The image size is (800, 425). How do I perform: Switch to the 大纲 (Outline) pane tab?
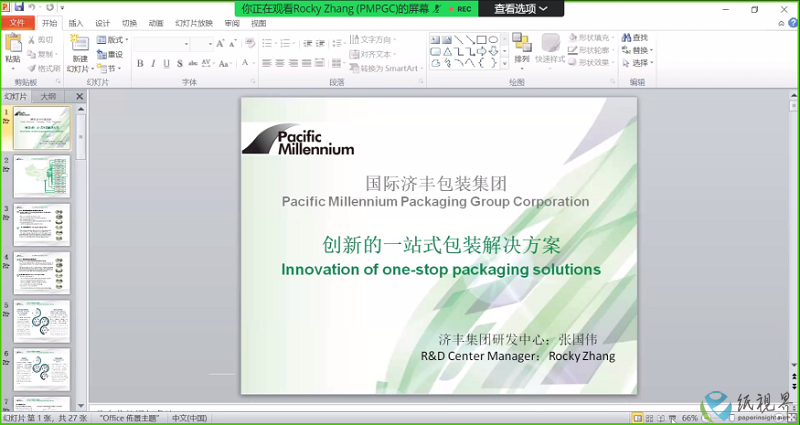click(x=48, y=96)
